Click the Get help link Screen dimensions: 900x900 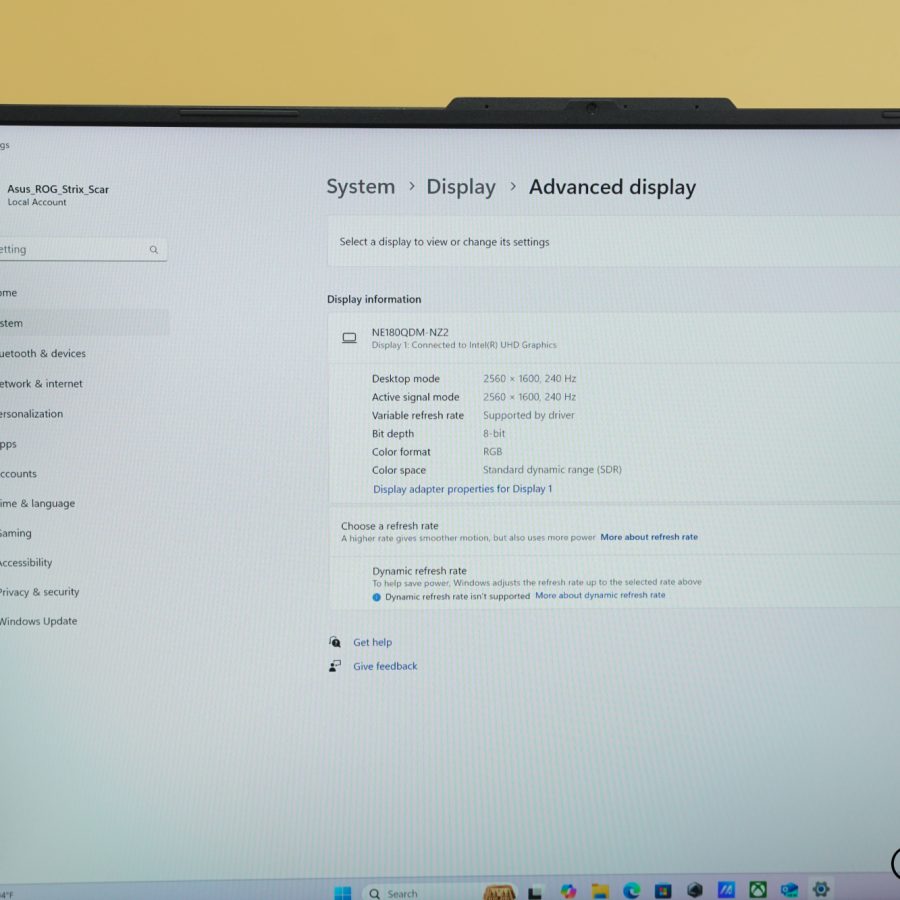373,642
